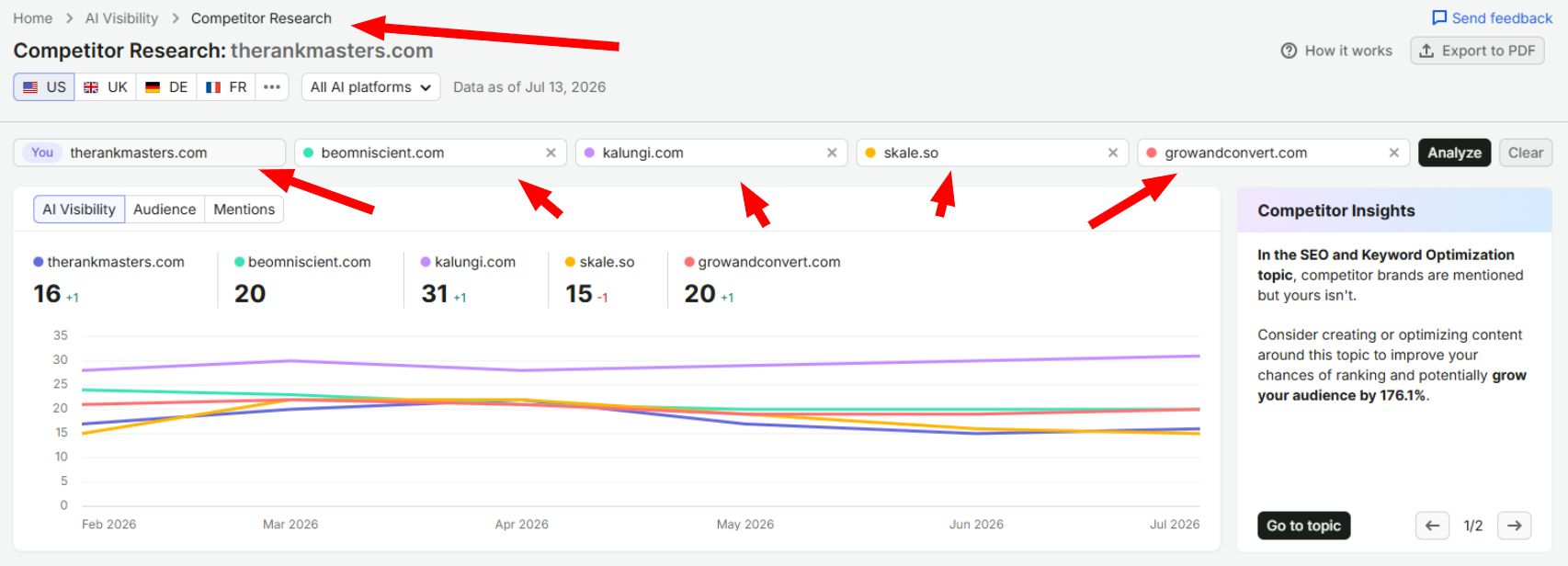Click the How it works question icon
This screenshot has height=566, width=1568.
(1289, 51)
